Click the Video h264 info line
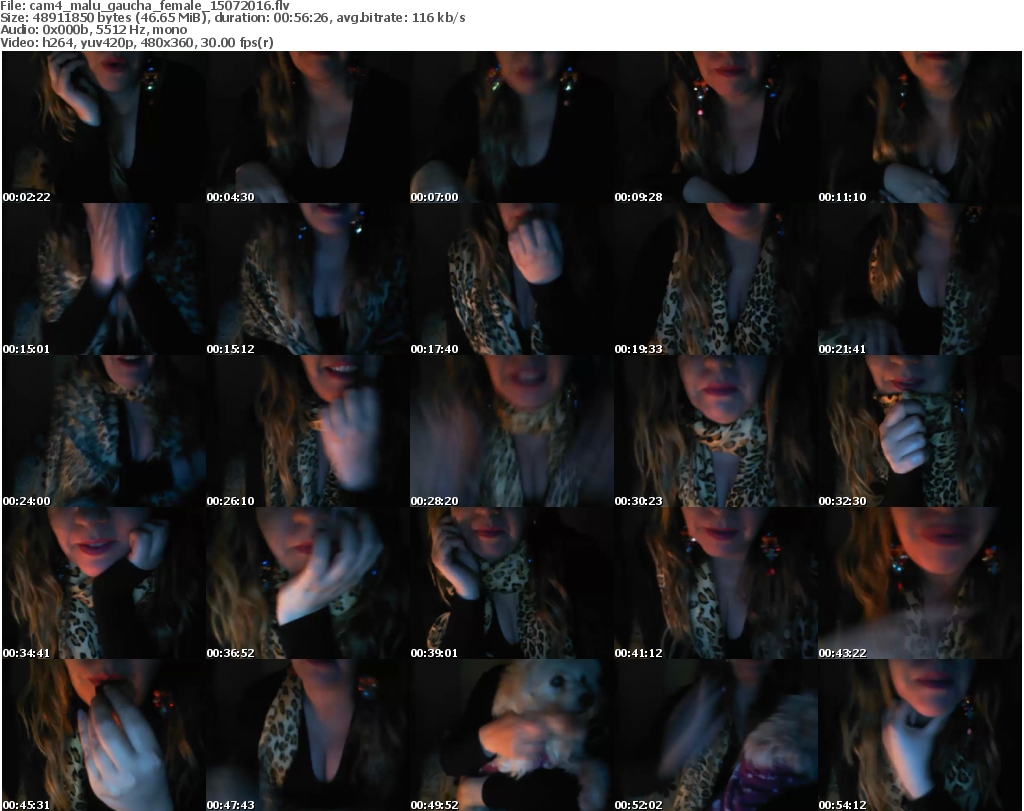The height and width of the screenshot is (811, 1024). point(136,42)
